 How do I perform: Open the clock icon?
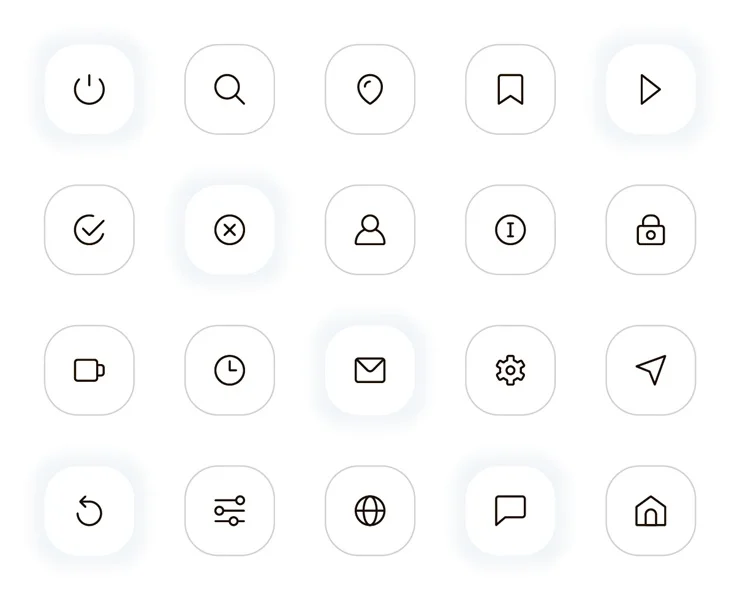coord(229,370)
